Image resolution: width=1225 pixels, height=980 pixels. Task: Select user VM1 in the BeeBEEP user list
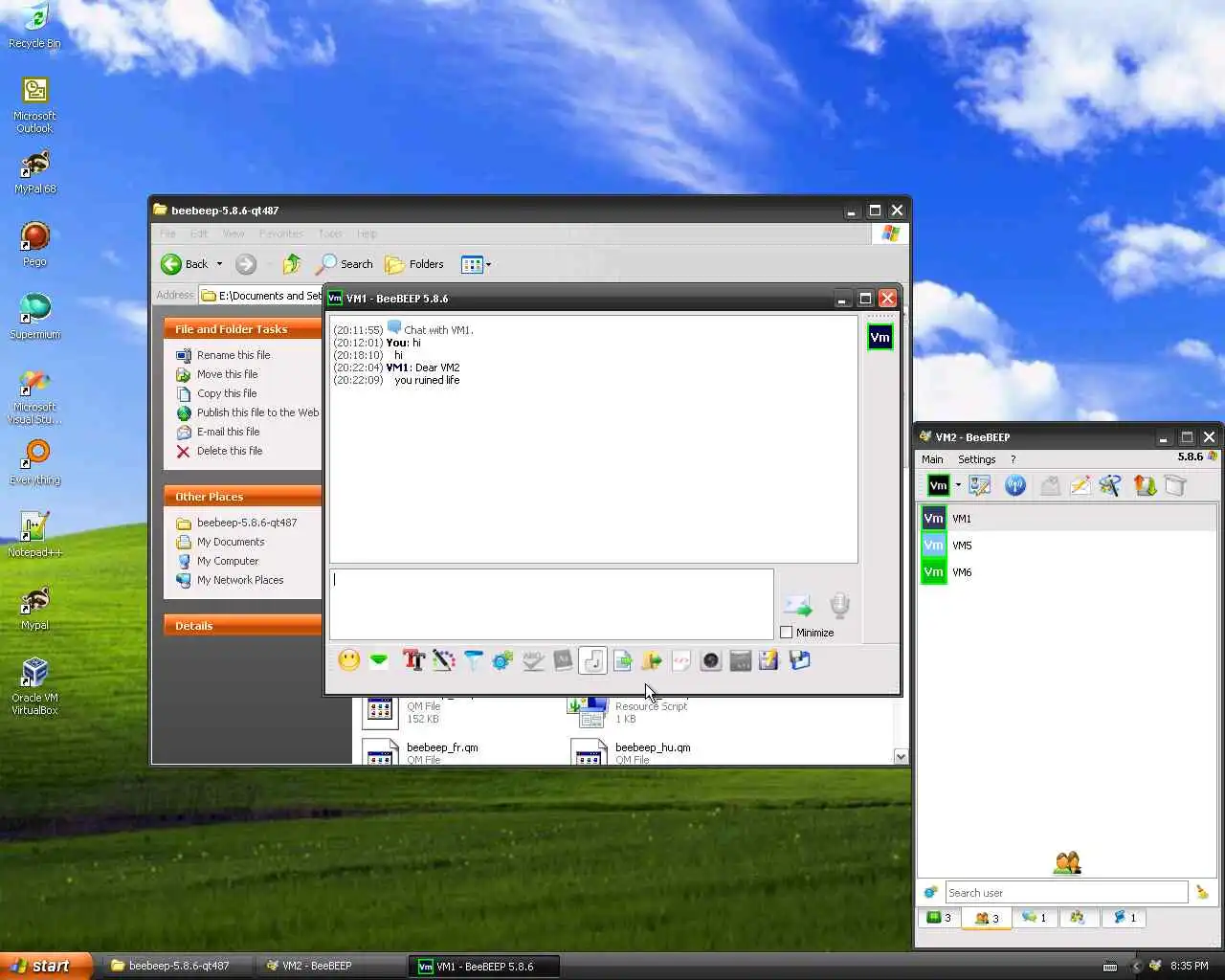(1067, 519)
